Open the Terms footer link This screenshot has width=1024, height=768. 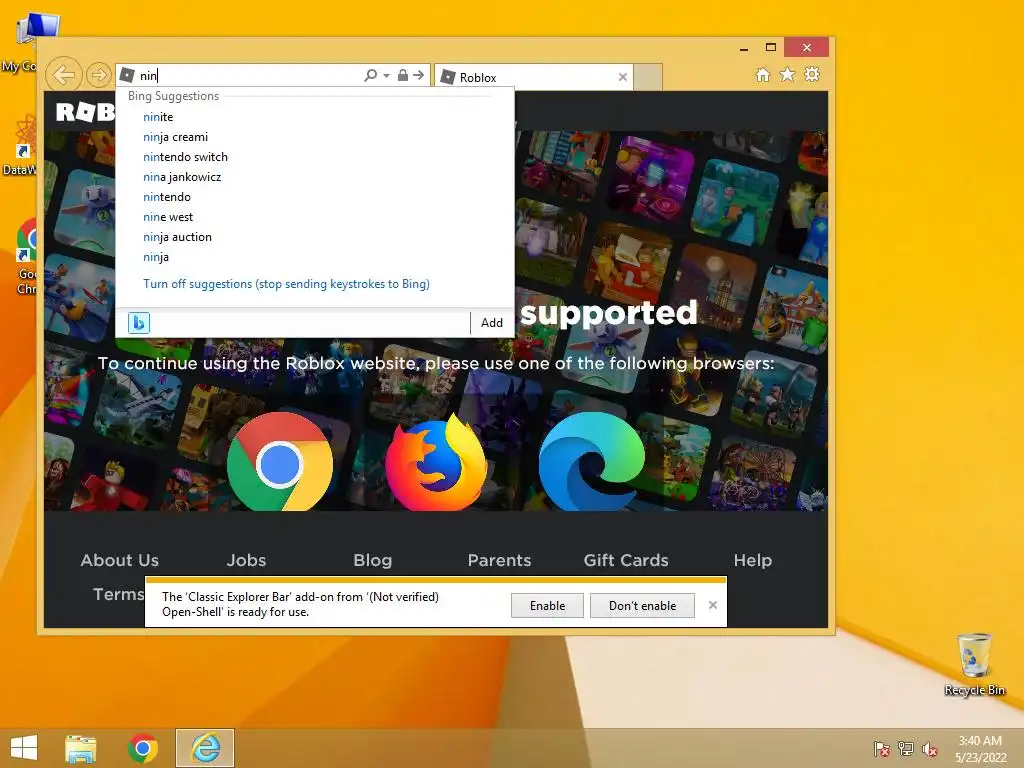(x=118, y=594)
